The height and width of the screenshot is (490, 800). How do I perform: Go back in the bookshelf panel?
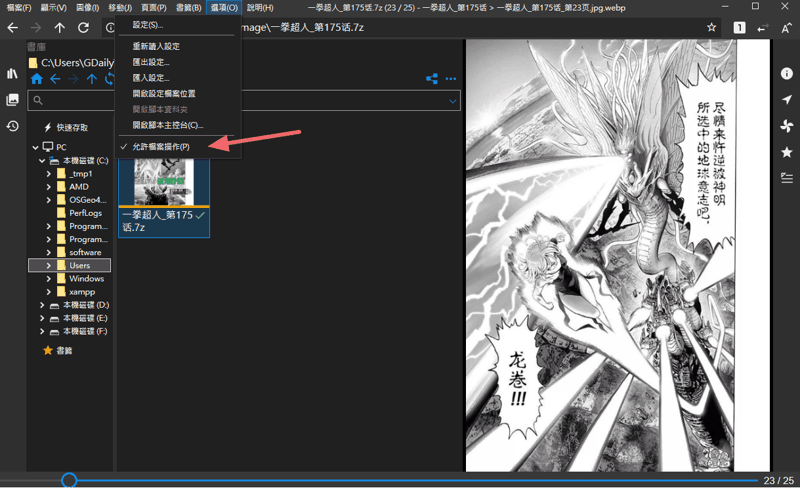coord(55,79)
